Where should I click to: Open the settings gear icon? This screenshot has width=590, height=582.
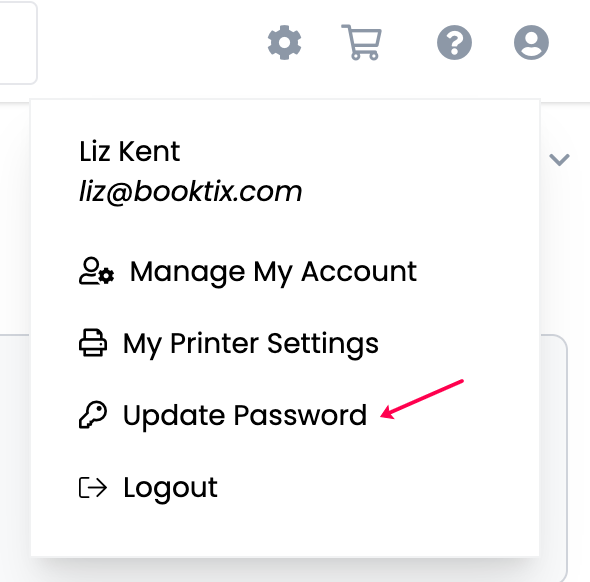point(284,43)
